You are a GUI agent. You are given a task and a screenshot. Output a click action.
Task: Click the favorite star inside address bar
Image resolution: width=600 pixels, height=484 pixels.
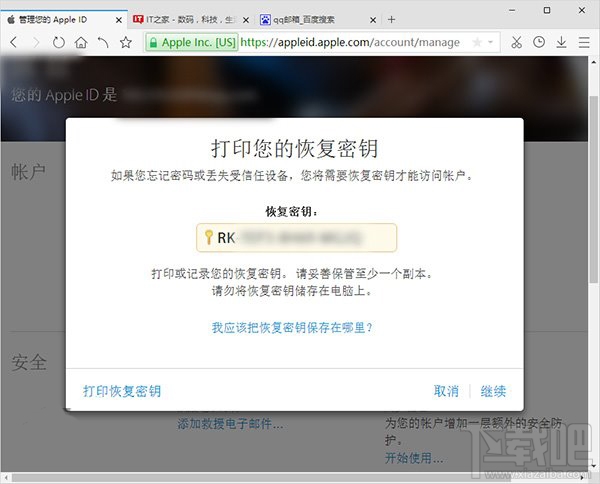[x=477, y=42]
